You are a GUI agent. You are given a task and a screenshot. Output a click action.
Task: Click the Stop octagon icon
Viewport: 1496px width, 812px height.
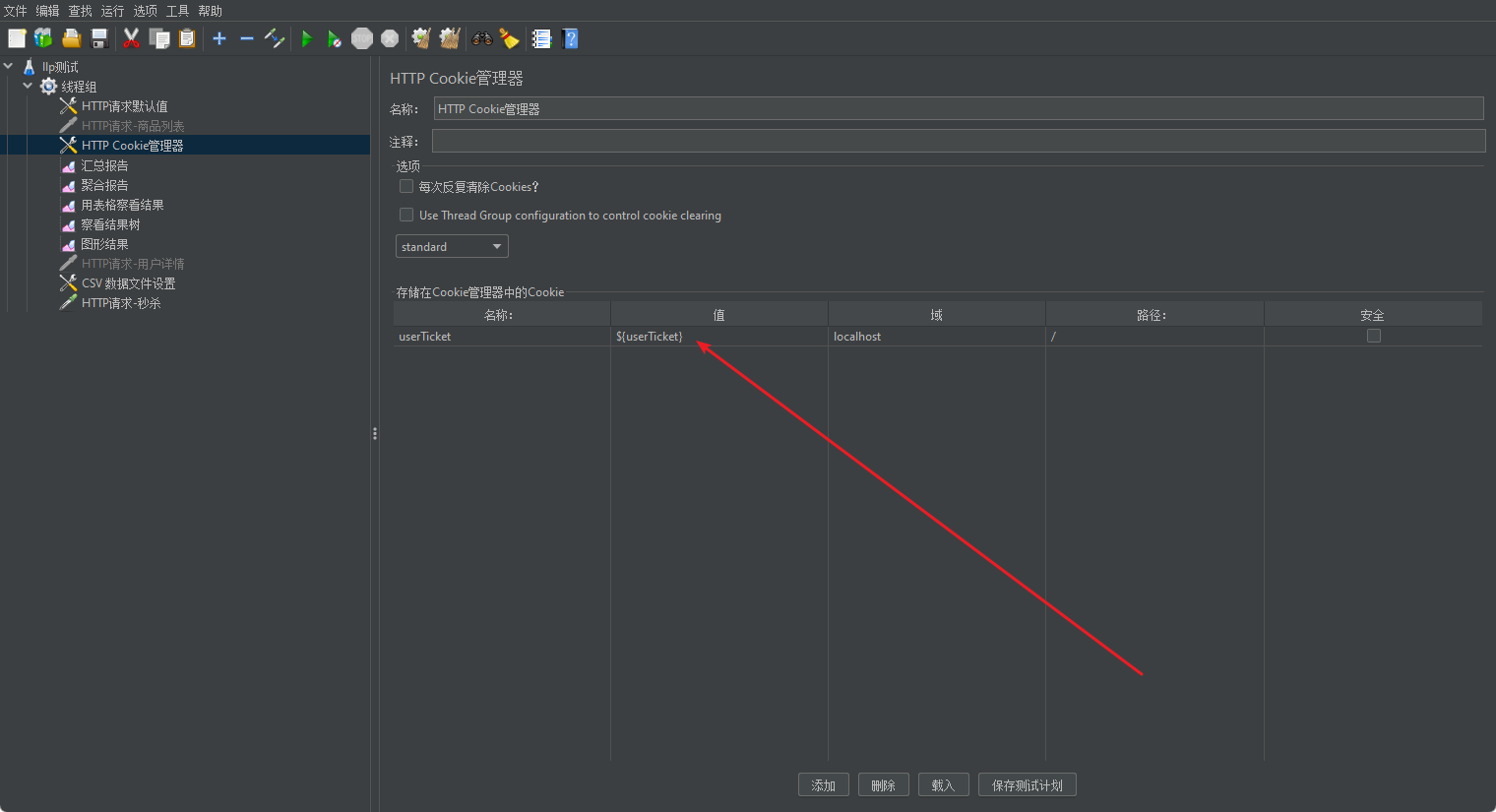pyautogui.click(x=362, y=38)
